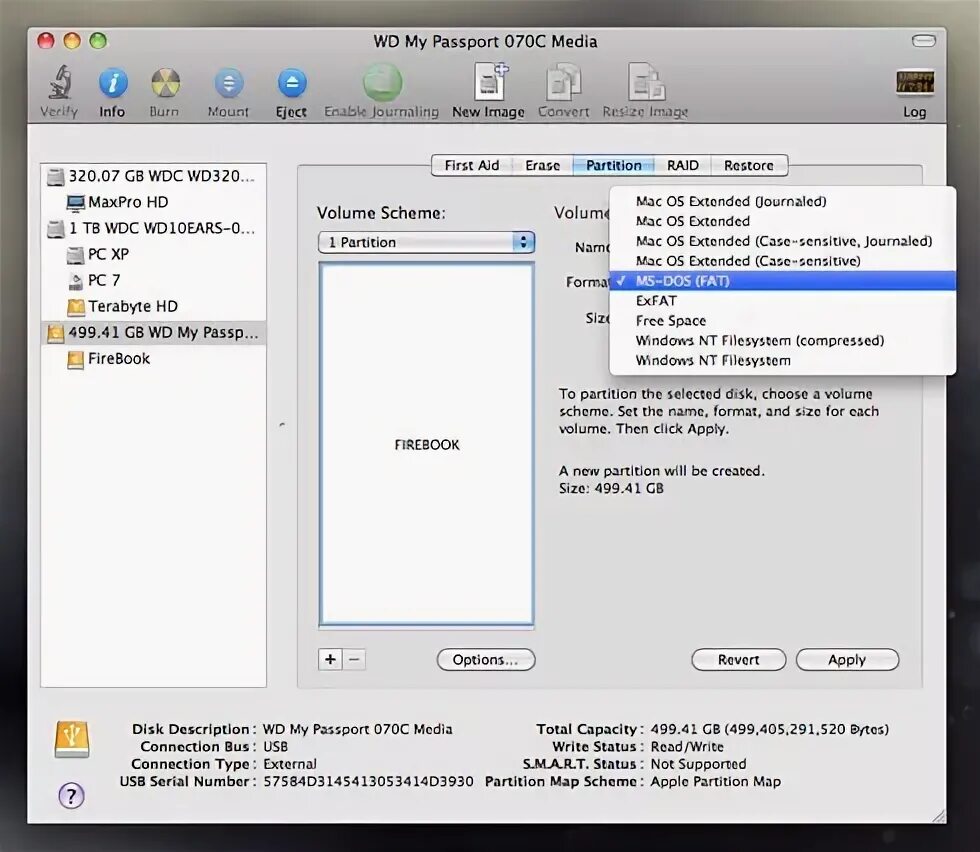Click the USB disk icon at bottom
Screen dimensions: 980x852
(x=72, y=739)
